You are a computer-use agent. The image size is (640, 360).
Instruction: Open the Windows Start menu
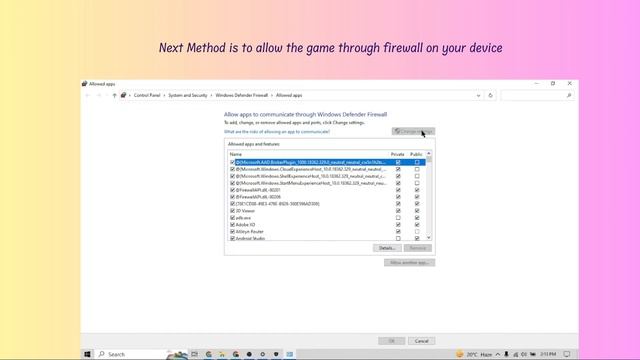(87, 354)
